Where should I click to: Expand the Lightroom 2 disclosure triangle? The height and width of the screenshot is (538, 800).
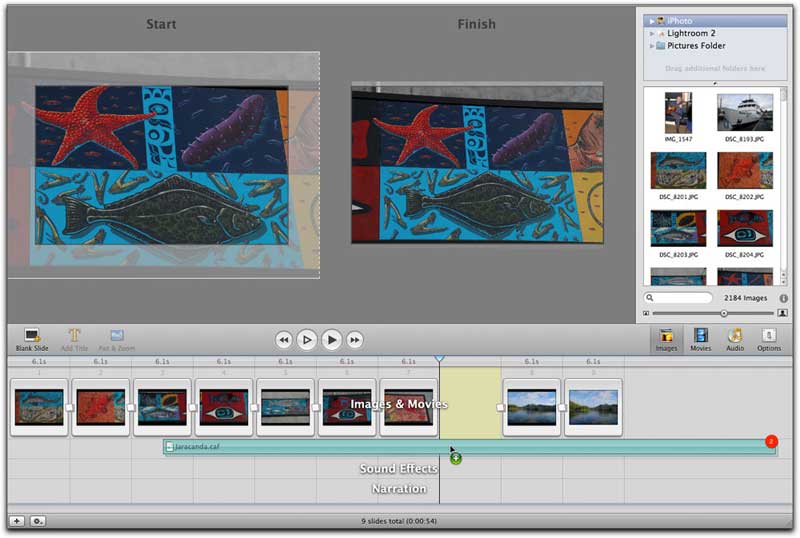(x=652, y=33)
